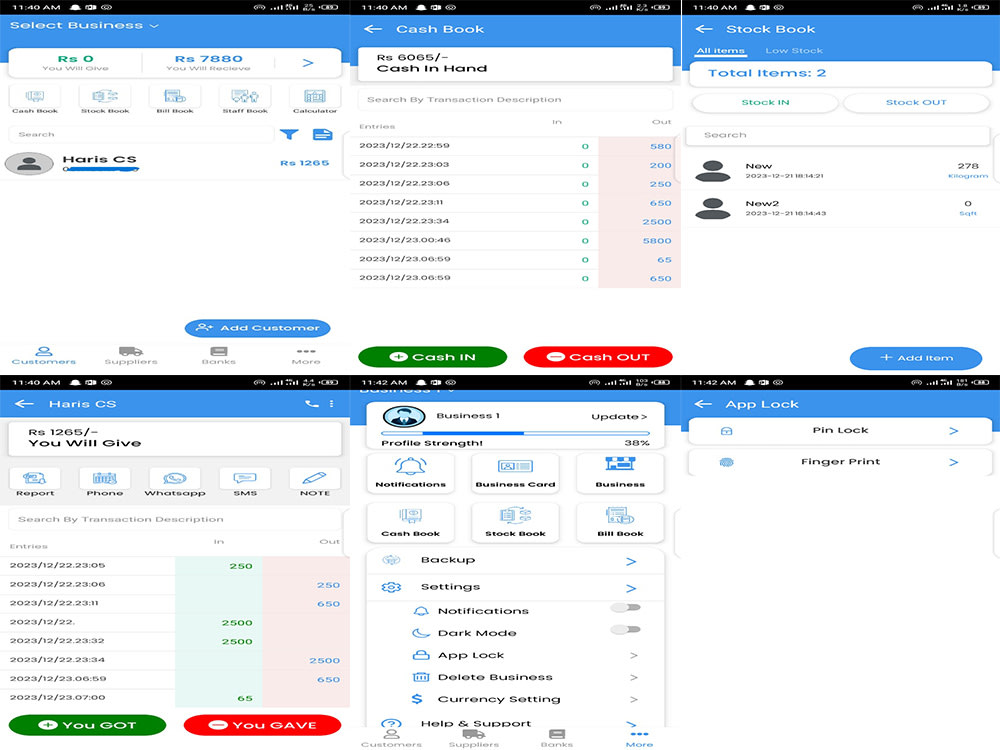Open the Staff Book
The height and width of the screenshot is (750, 1000).
pos(245,98)
